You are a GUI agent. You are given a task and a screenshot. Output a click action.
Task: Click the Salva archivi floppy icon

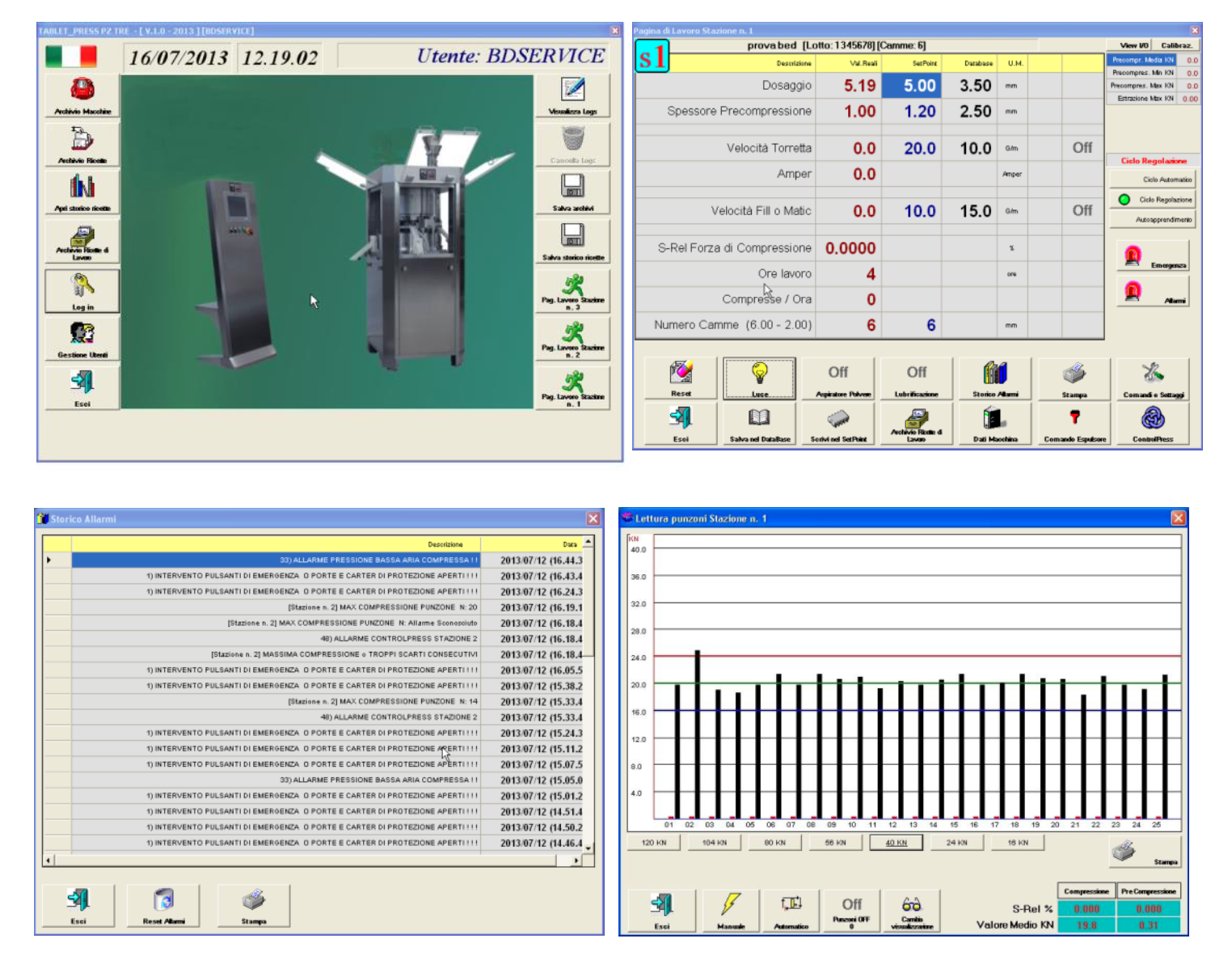click(572, 192)
